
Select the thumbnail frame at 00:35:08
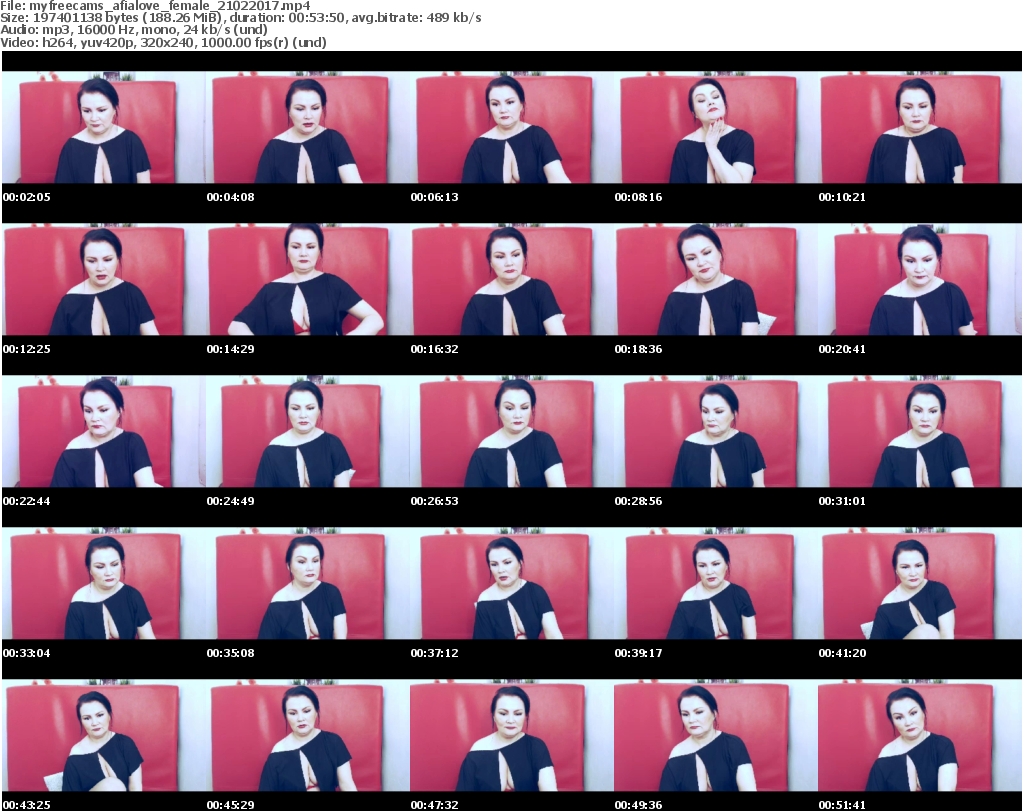pos(308,584)
